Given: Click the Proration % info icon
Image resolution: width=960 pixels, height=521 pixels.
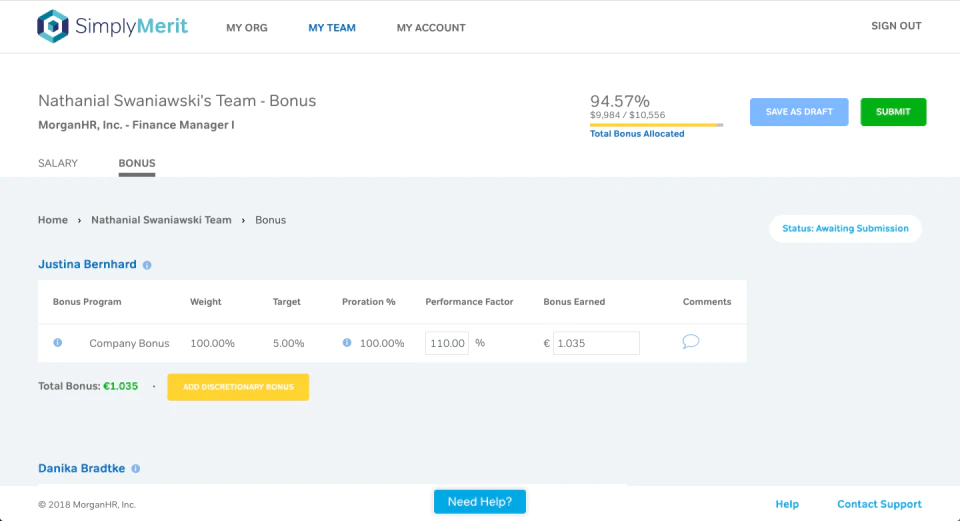Looking at the screenshot, I should [x=347, y=343].
